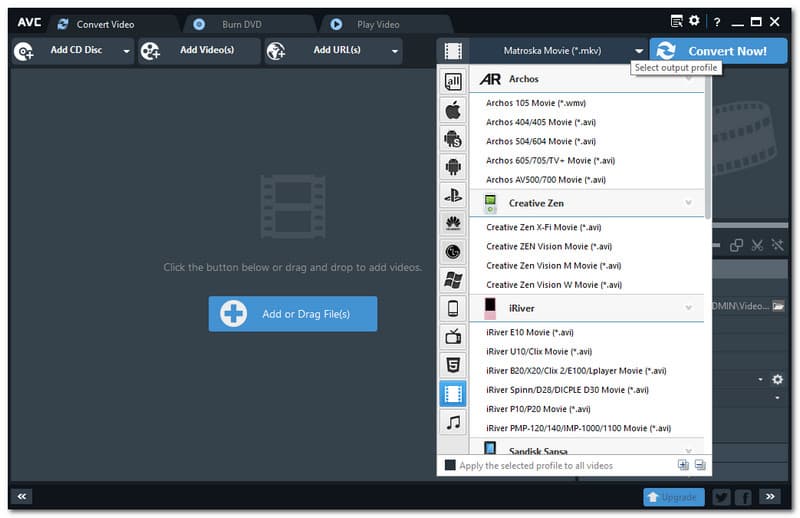
Task: Select the audio files music note category
Action: point(453,422)
